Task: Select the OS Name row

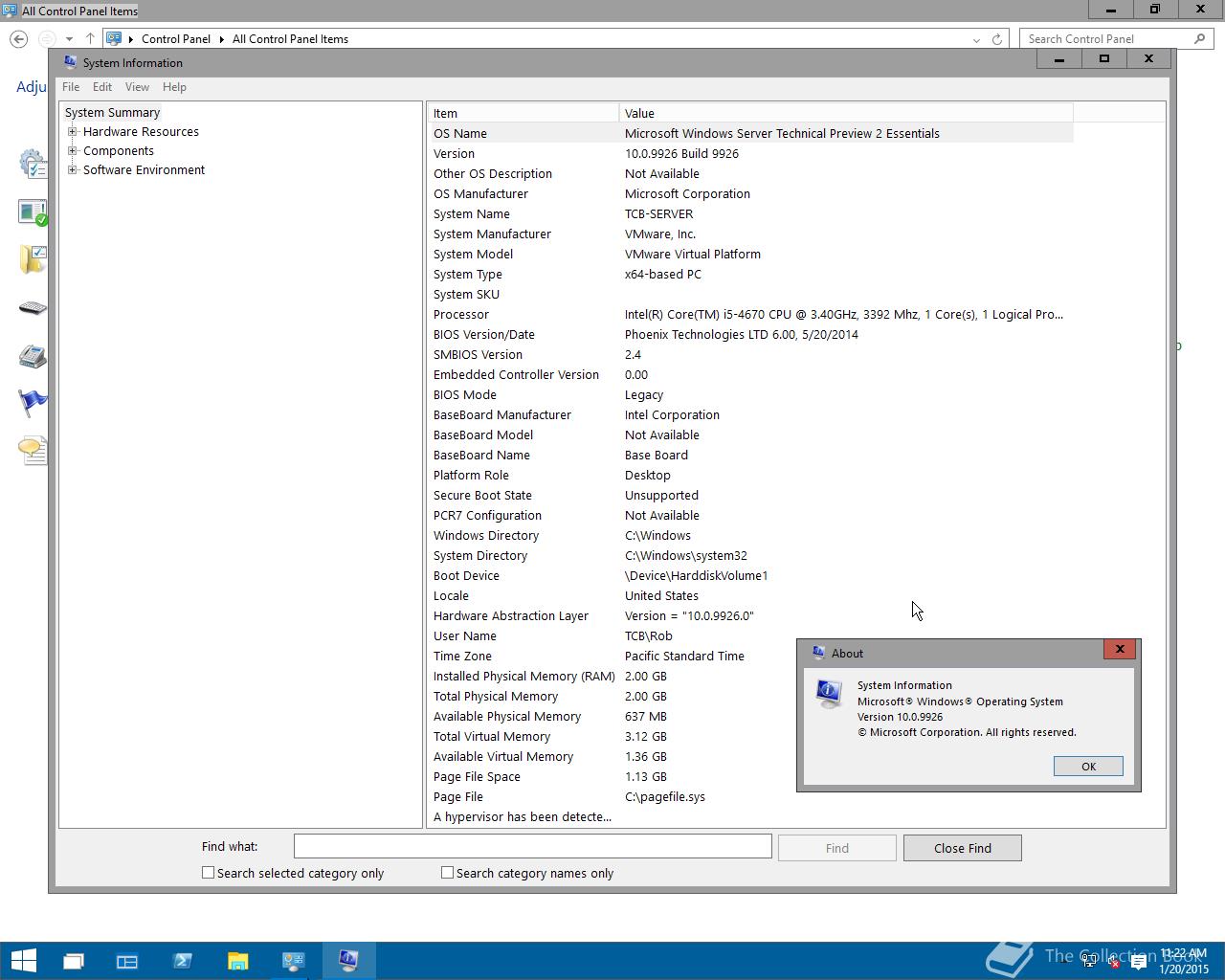Action: [x=750, y=133]
